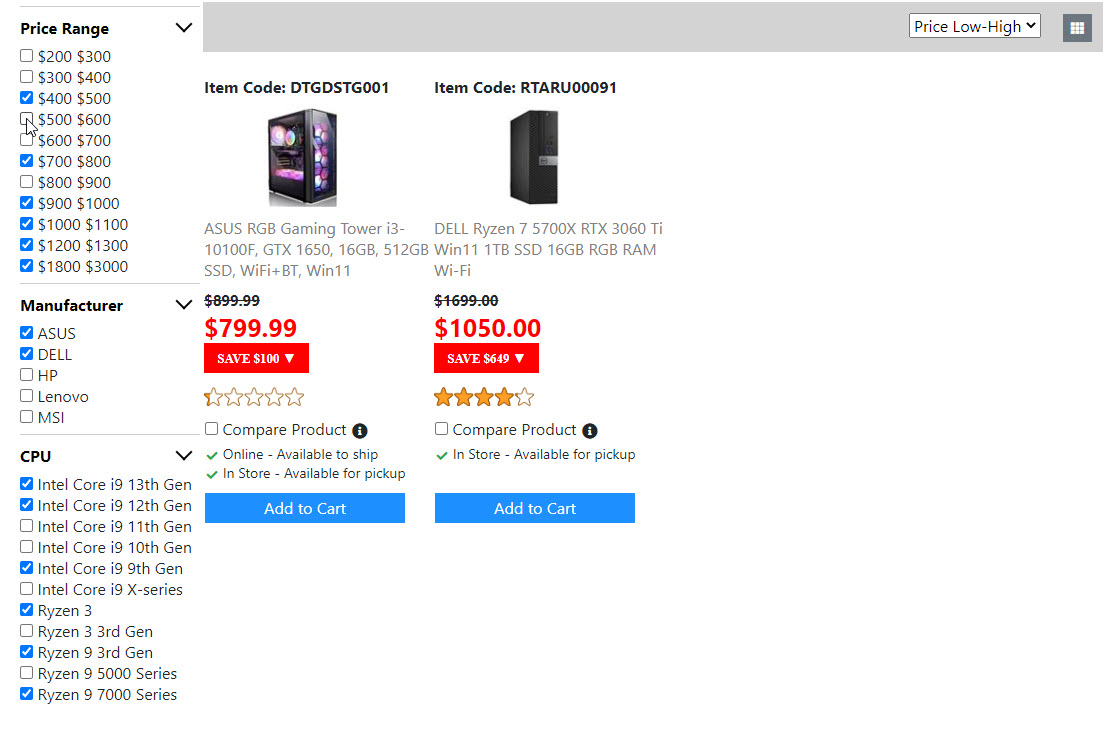Add the DELL Ryzen 7 to cart

535,508
